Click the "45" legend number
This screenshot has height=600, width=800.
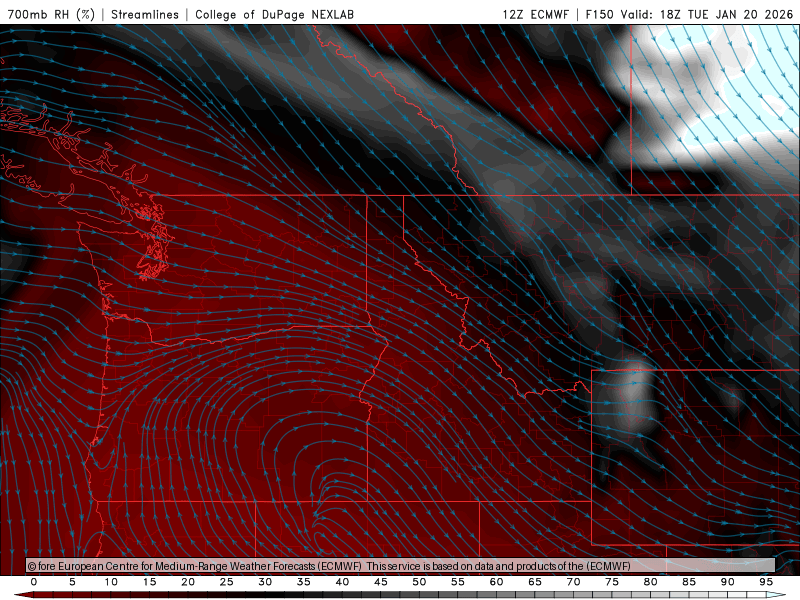tap(381, 582)
